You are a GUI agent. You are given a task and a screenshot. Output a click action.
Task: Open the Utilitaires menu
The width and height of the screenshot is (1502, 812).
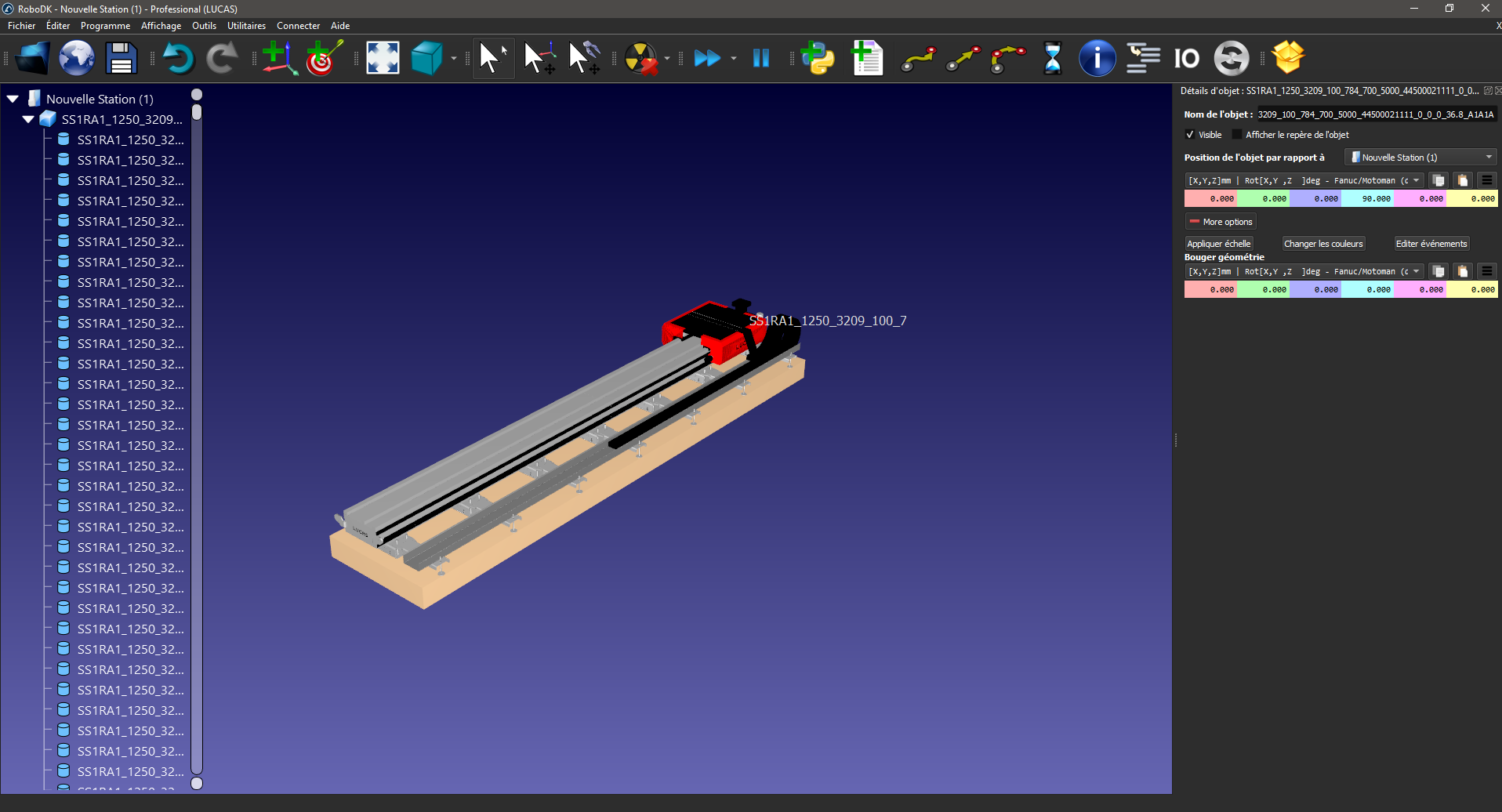pos(246,26)
